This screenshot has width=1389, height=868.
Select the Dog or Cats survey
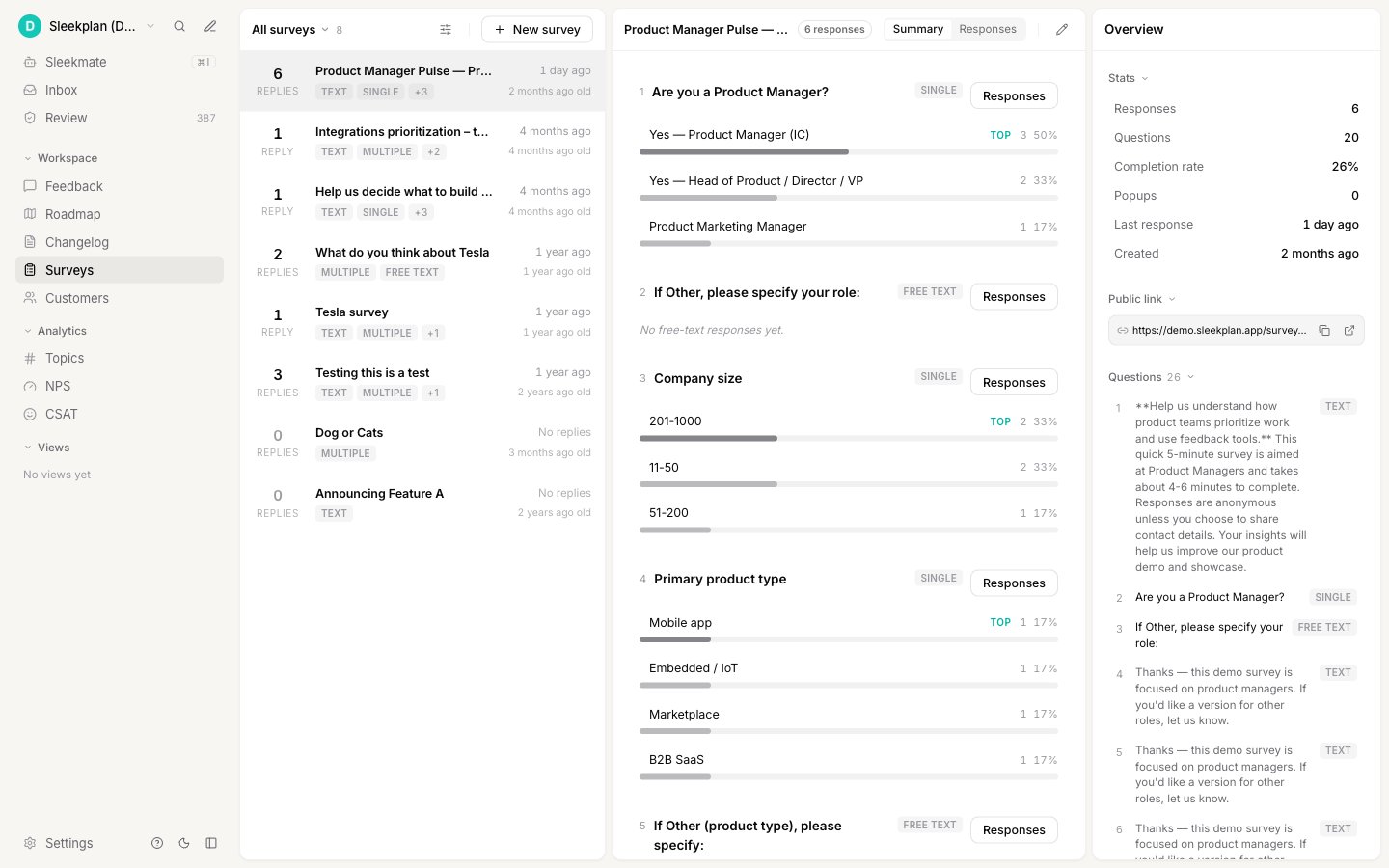point(422,443)
